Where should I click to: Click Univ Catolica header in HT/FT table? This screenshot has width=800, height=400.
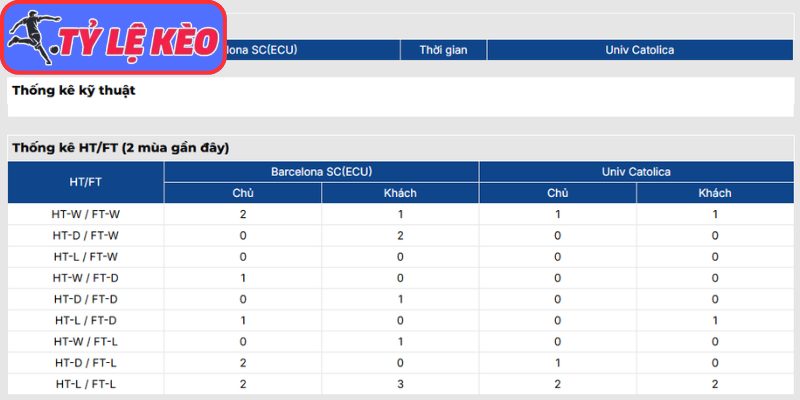[x=638, y=172]
